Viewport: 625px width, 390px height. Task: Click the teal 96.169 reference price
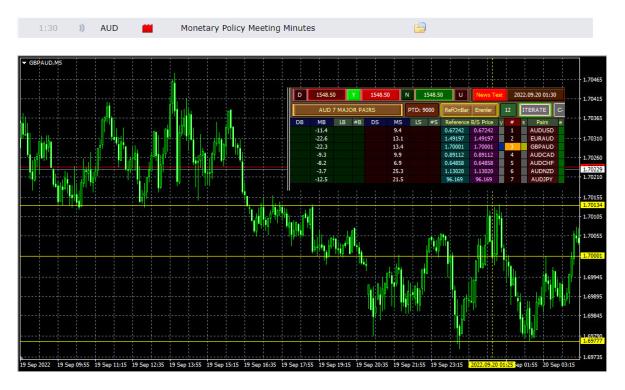454,179
